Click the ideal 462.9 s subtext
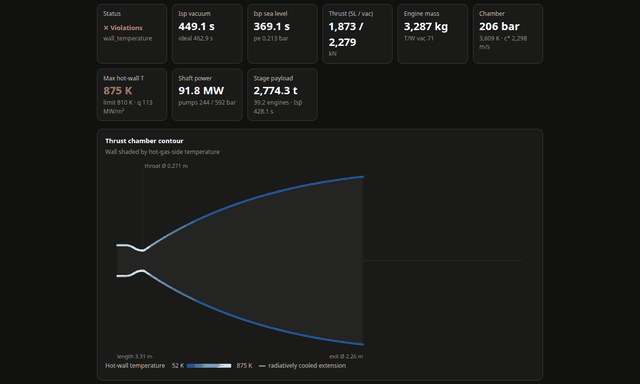The image size is (640, 384). coord(196,38)
